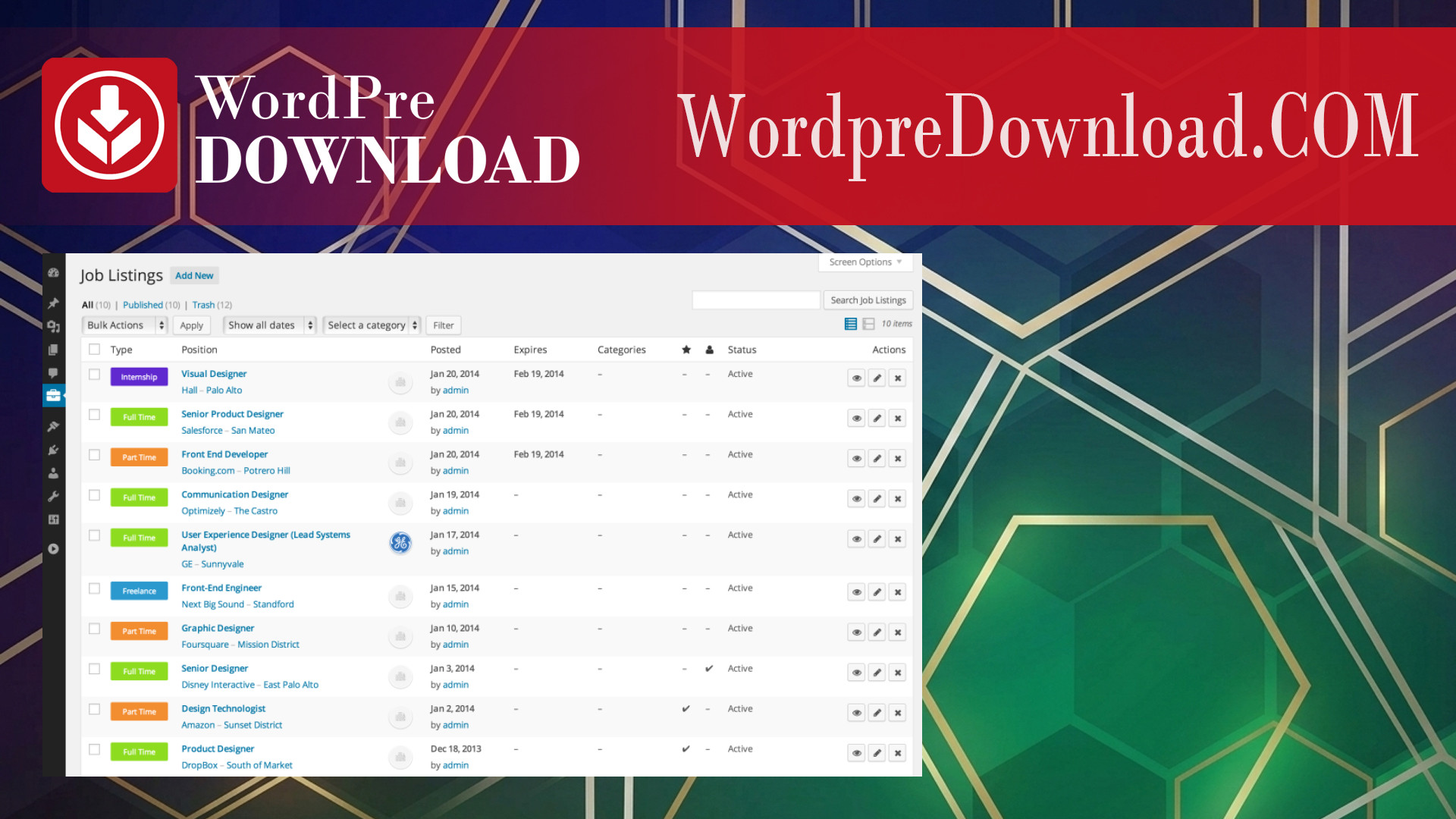1456x819 pixels.
Task: Expand the Screen Options panel
Action: (x=865, y=262)
